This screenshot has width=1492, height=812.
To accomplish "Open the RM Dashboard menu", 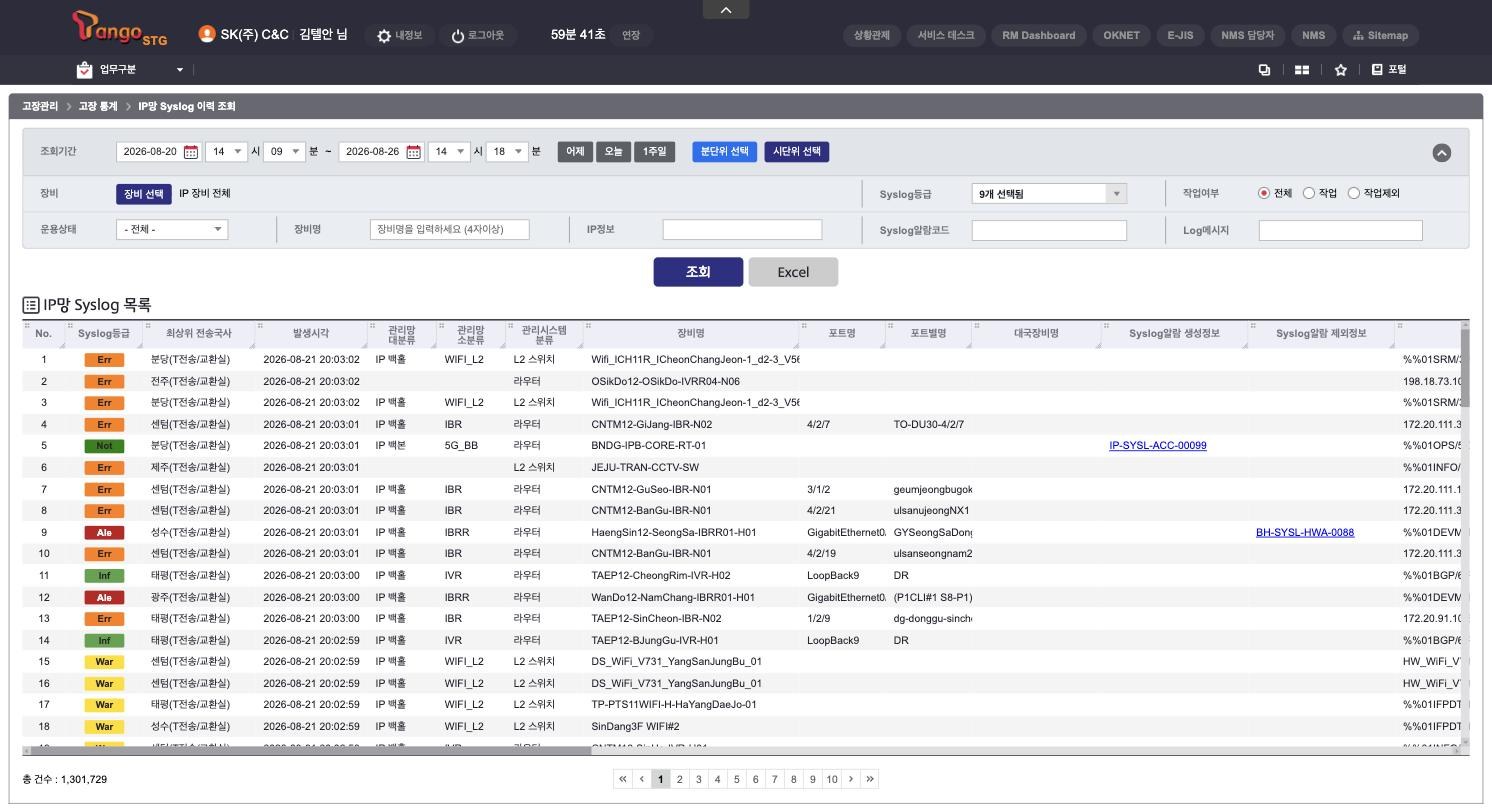I will pyautogui.click(x=1038, y=35).
